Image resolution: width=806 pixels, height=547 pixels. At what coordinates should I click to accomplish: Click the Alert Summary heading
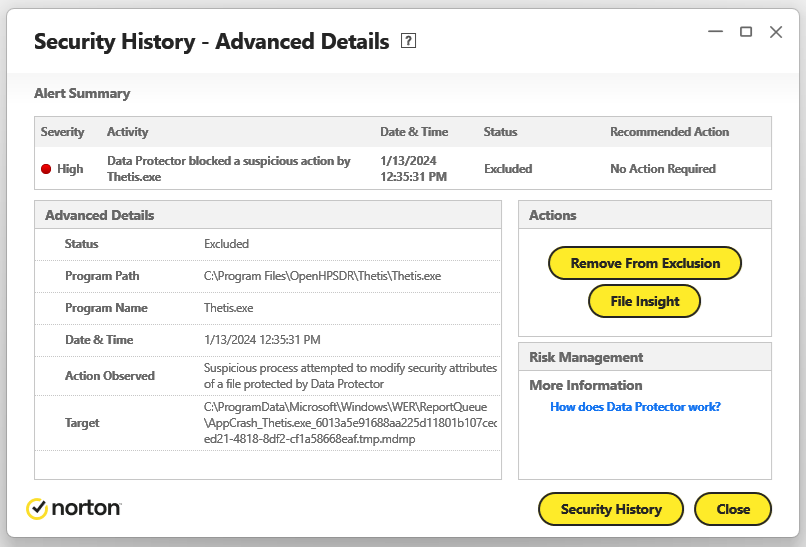[x=82, y=93]
